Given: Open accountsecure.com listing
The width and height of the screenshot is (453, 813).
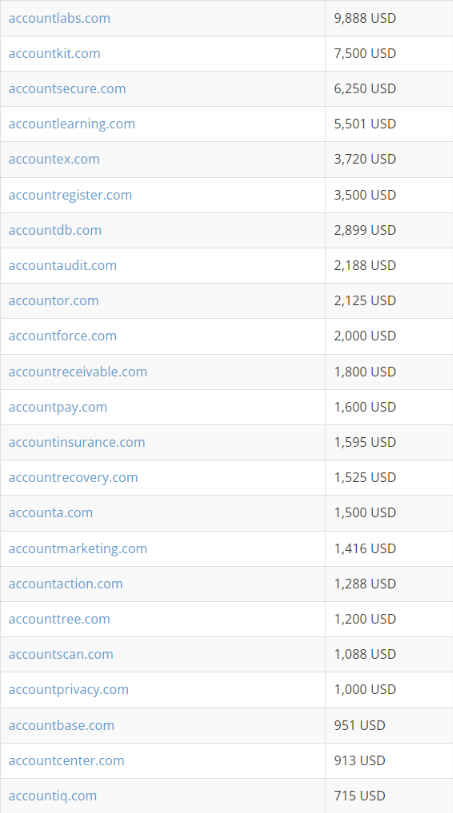Looking at the screenshot, I should click(x=67, y=89).
